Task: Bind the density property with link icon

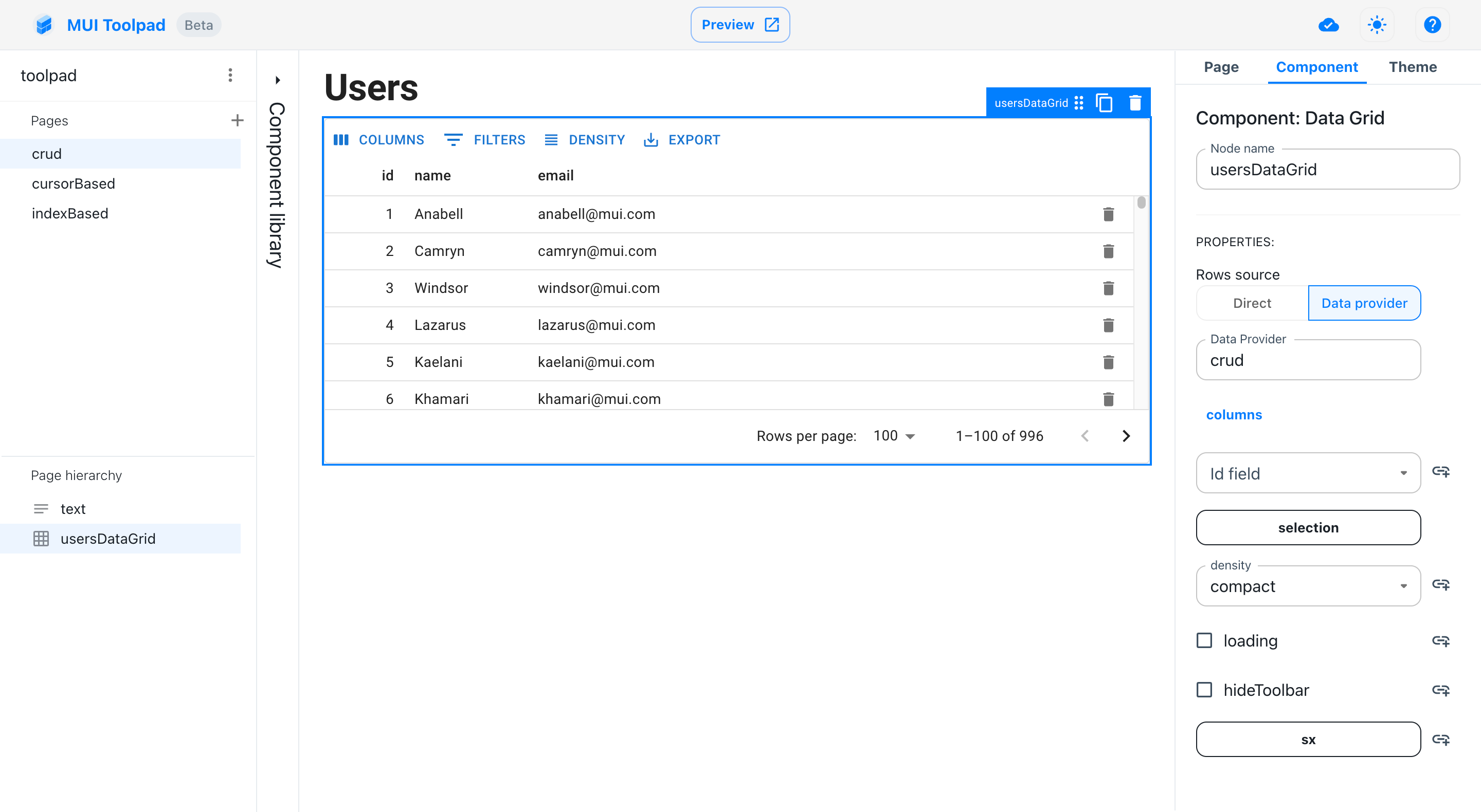Action: (x=1441, y=585)
